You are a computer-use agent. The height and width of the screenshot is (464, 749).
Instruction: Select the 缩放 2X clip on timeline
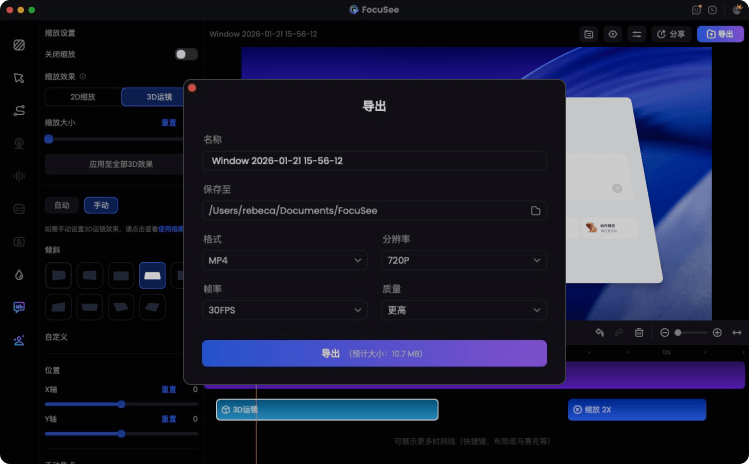coord(637,410)
